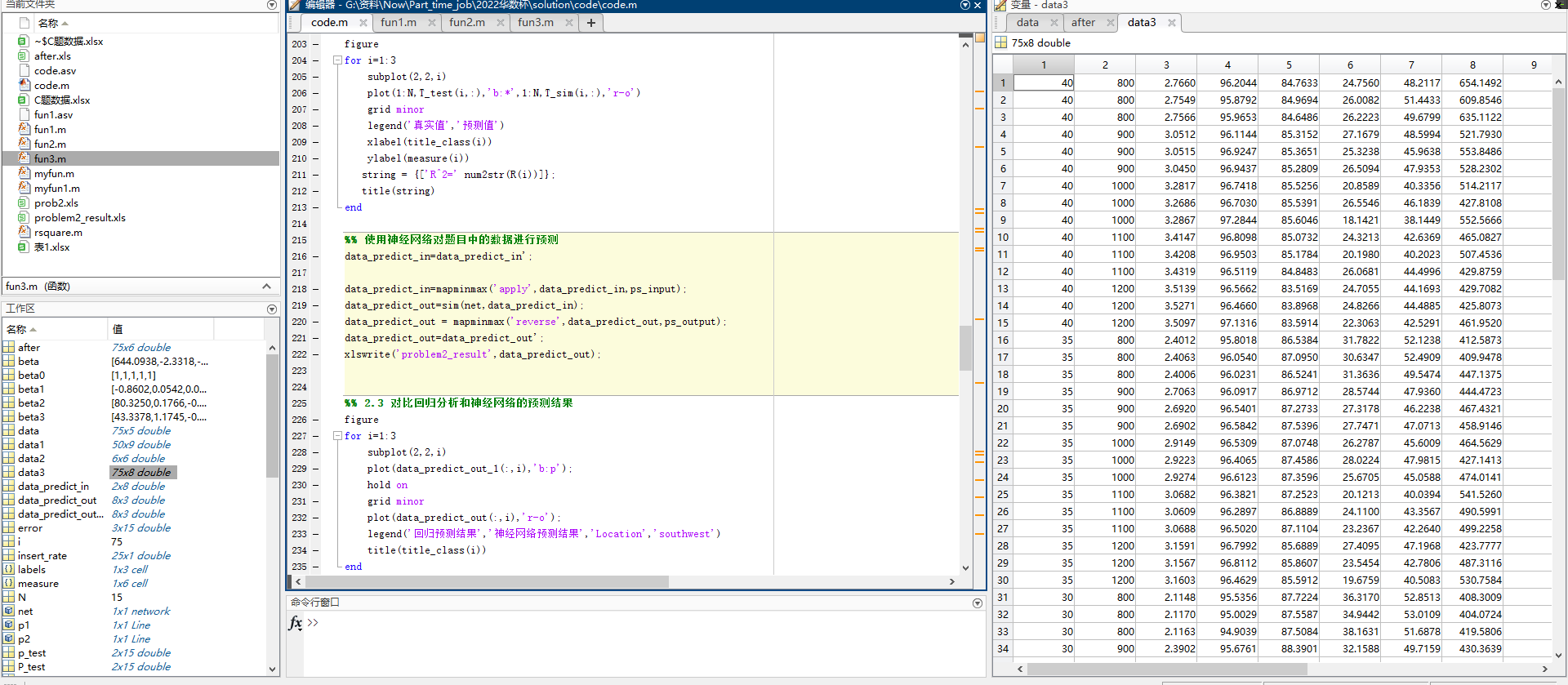The width and height of the screenshot is (1568, 685).
Task: Switch to the fun2.m editor tab
Action: point(467,22)
